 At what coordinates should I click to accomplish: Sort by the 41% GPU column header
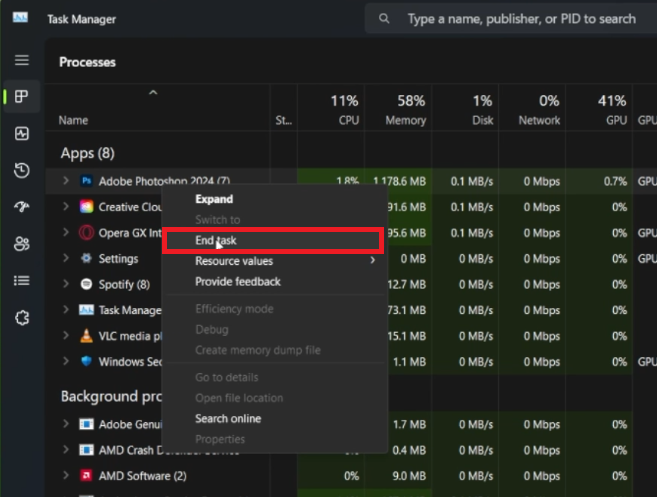(599, 108)
